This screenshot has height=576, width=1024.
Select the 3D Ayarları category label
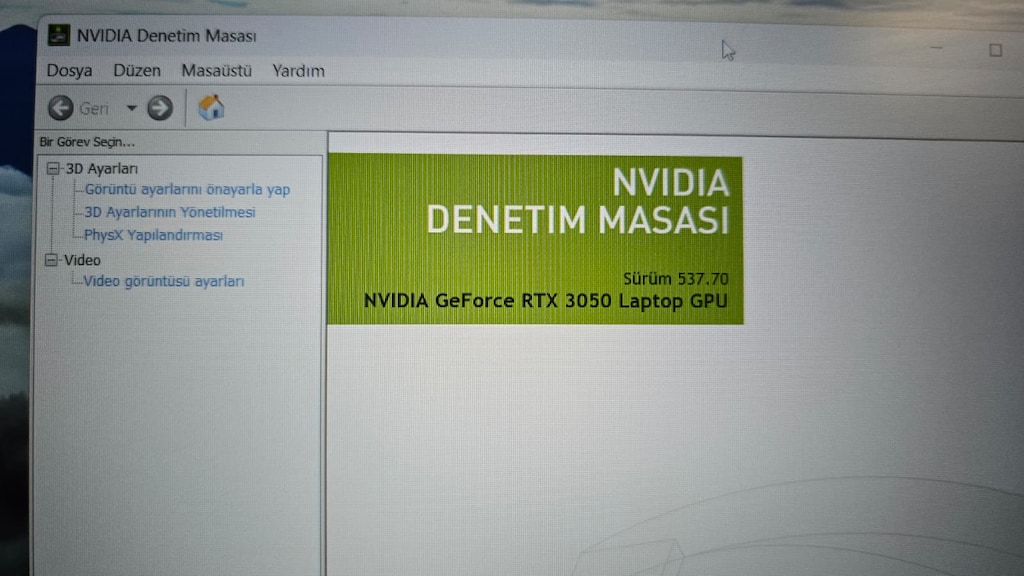[x=102, y=168]
